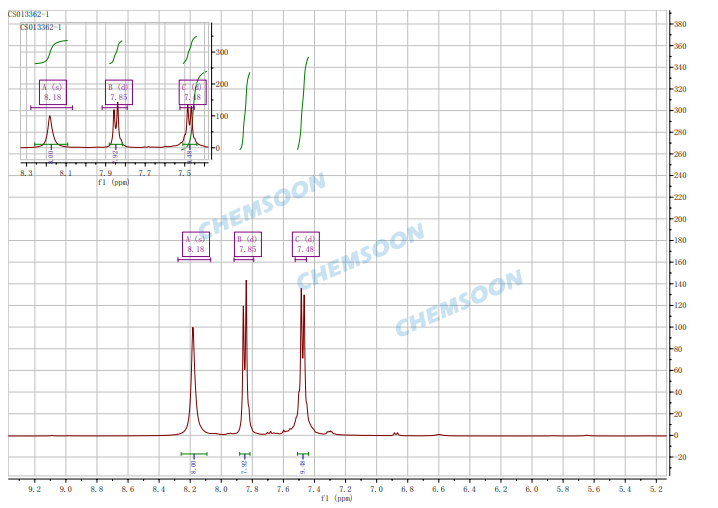The height and width of the screenshot is (508, 718).
Task: Select multiplet box A (s) 8.18 in main spectrum
Action: pyautogui.click(x=195, y=244)
